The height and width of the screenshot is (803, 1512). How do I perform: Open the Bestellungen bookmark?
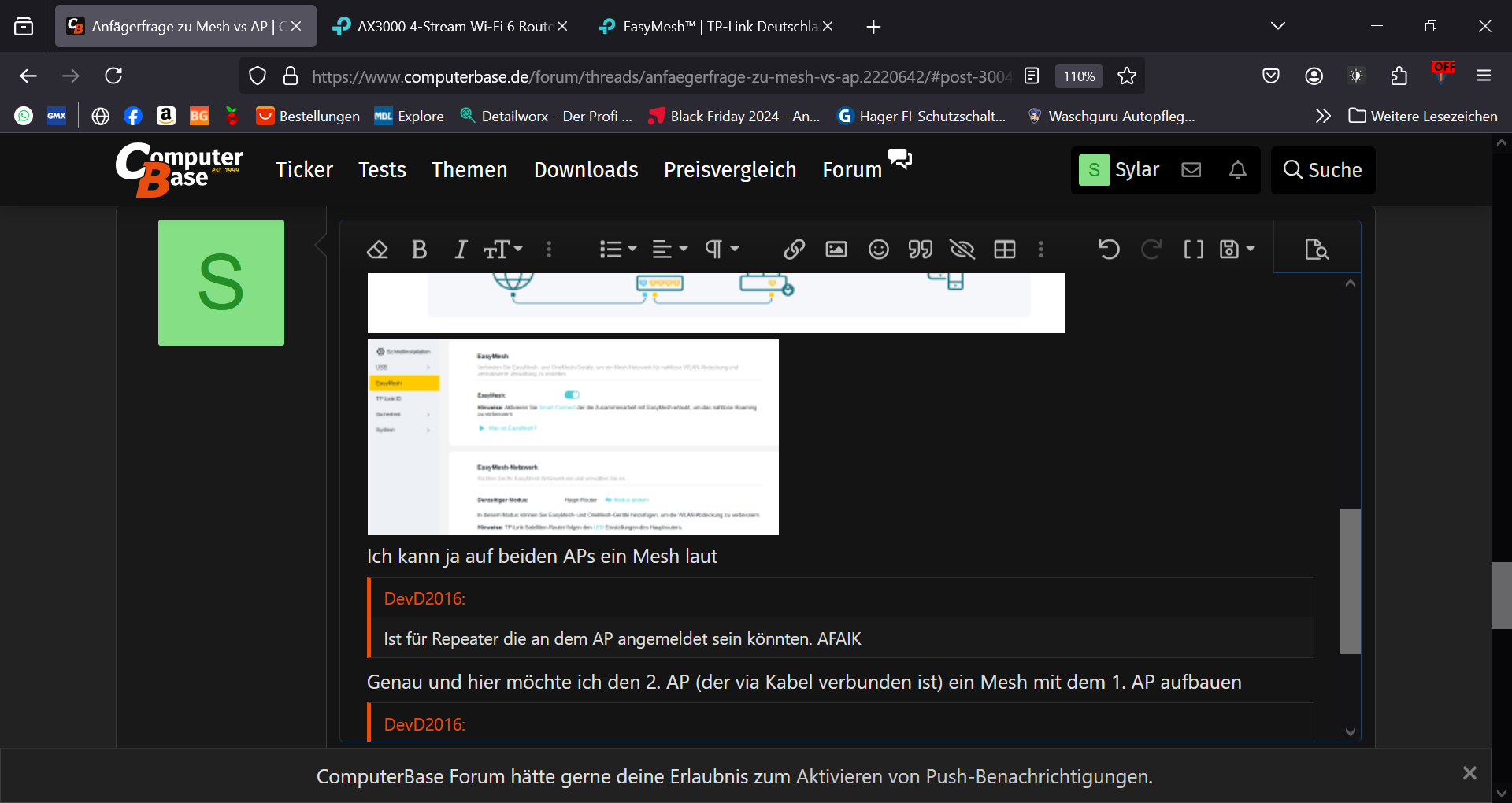click(x=308, y=116)
